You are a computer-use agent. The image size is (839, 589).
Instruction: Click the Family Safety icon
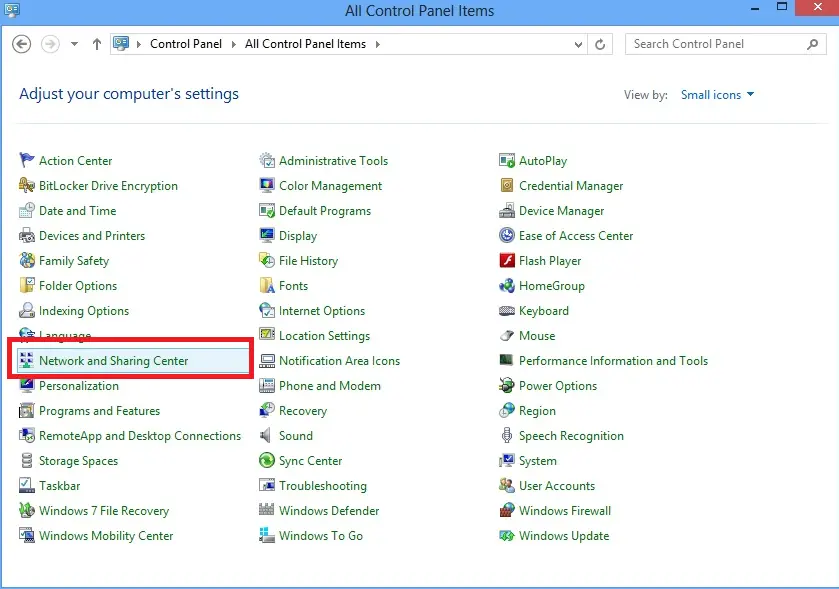(27, 261)
